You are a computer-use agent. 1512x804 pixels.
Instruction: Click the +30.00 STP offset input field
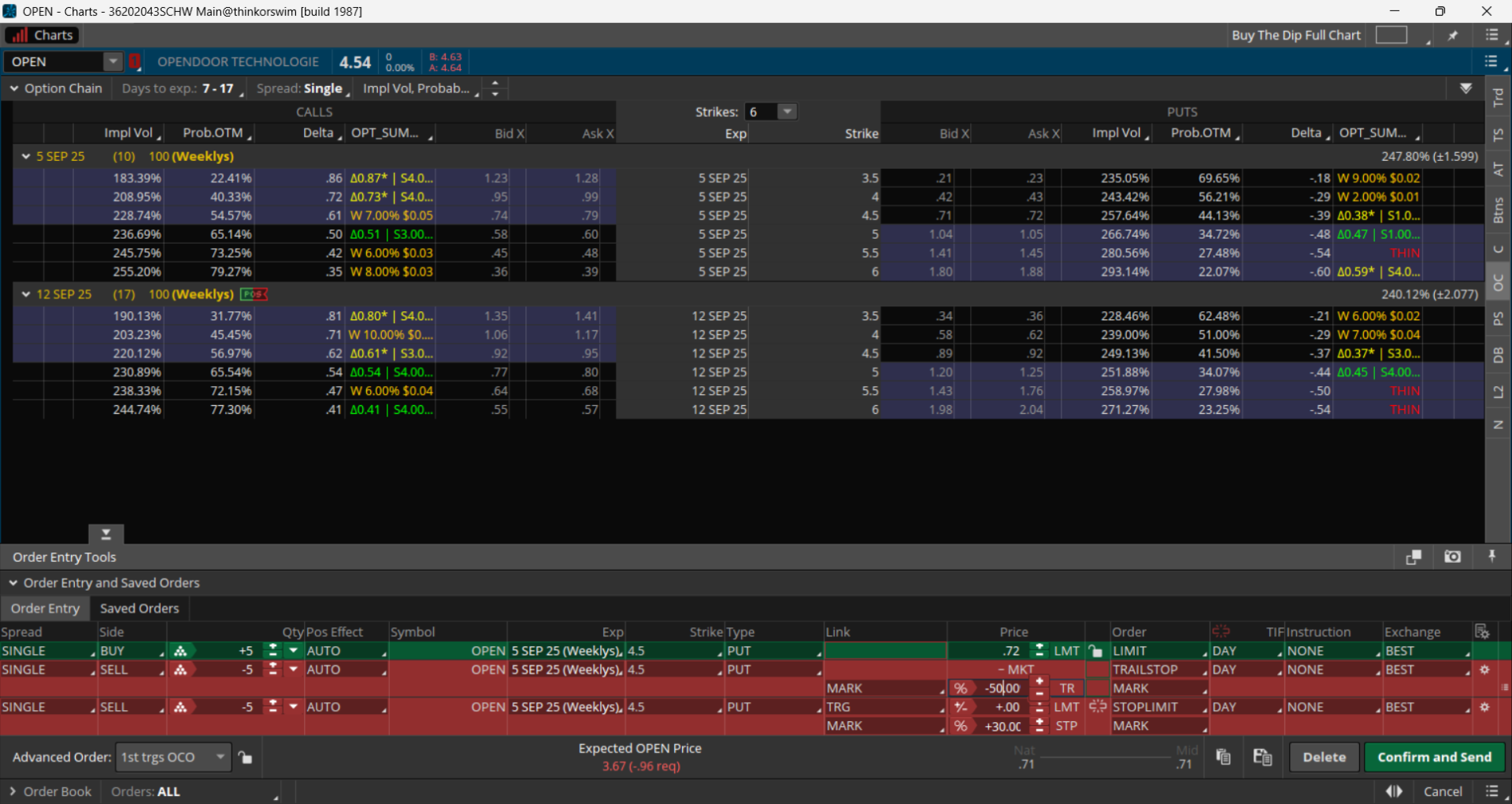tap(1001, 726)
